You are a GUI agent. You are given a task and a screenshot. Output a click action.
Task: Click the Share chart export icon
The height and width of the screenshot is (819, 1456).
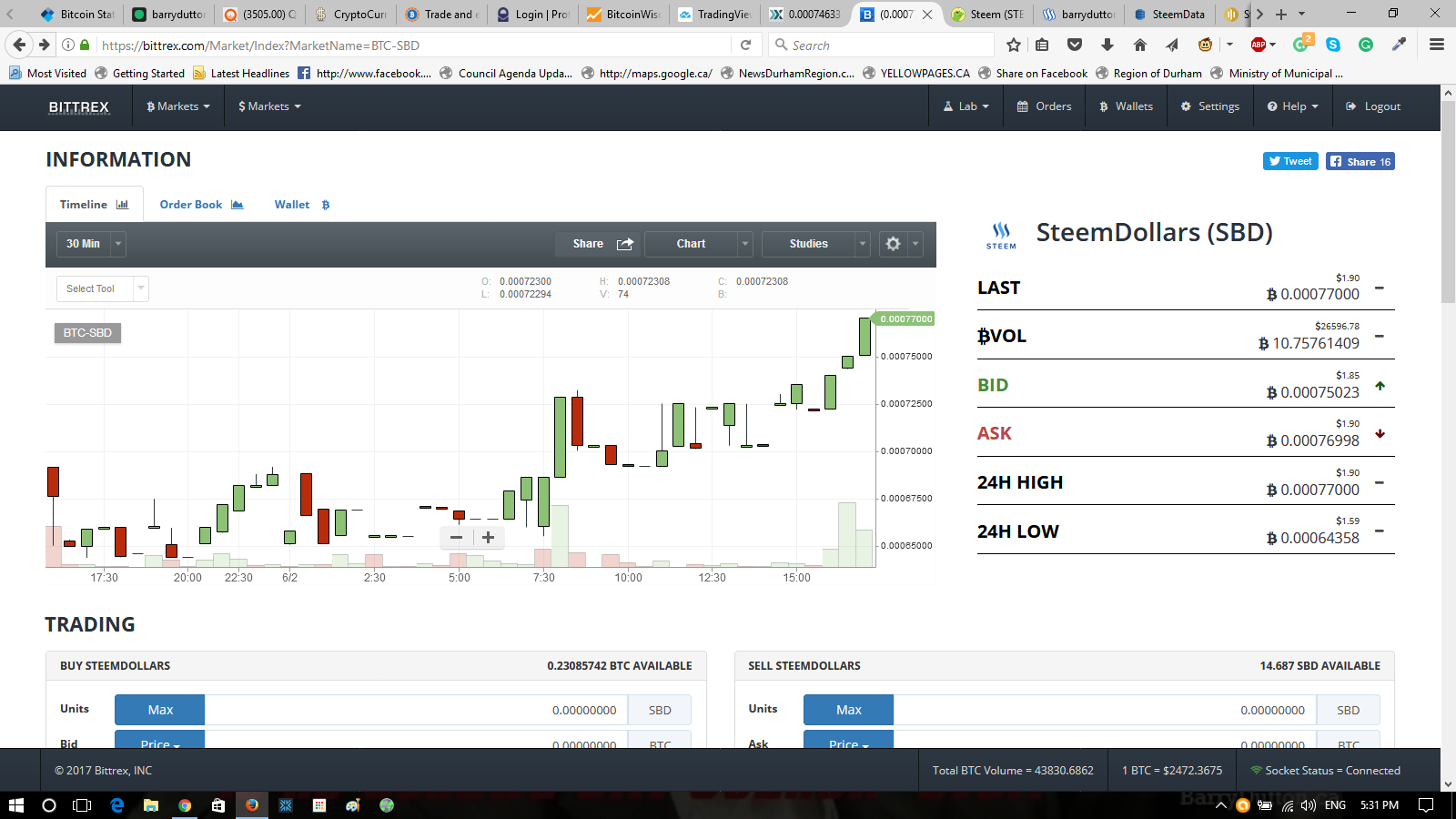coord(625,244)
